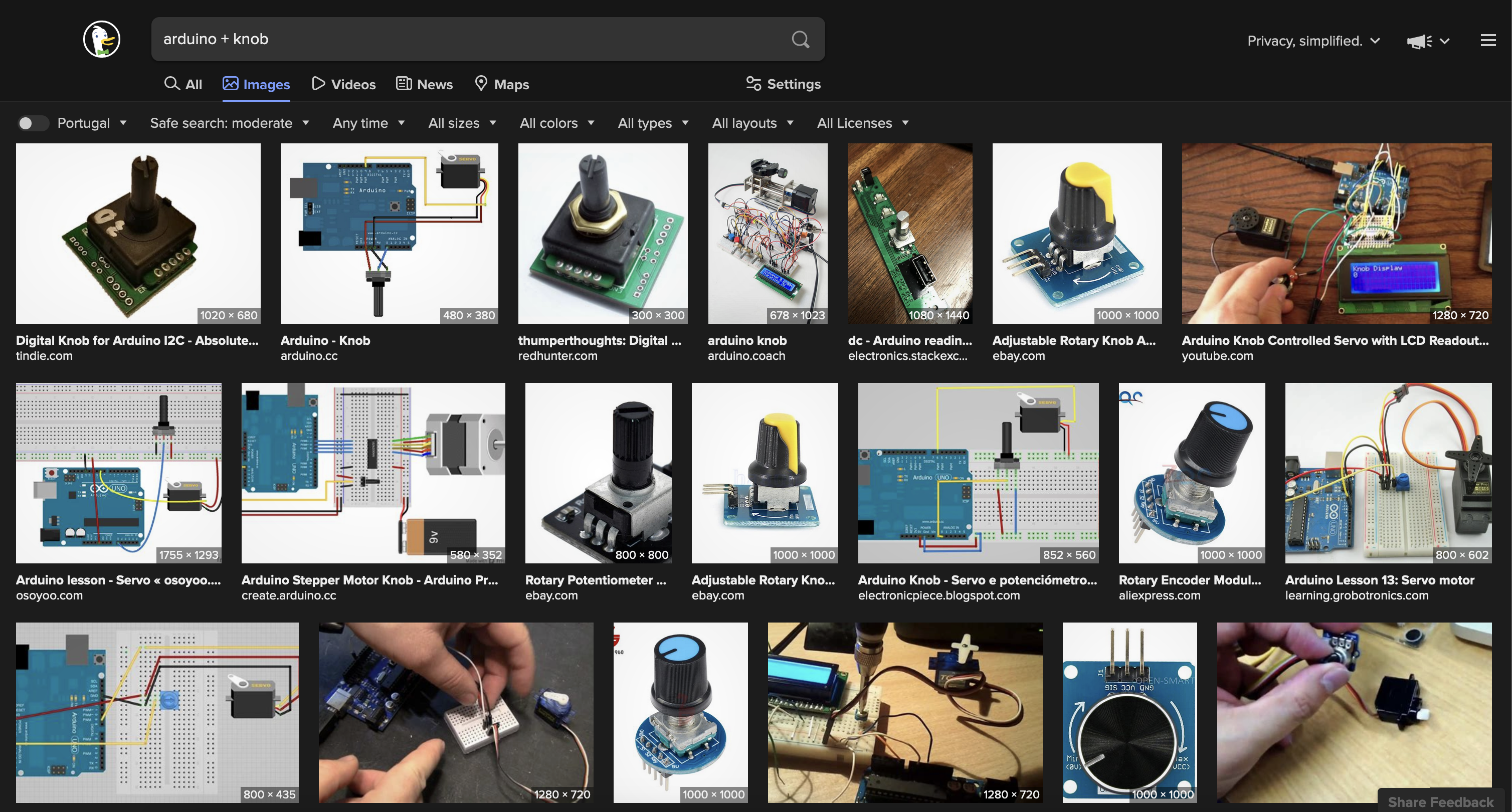This screenshot has width=1512, height=812.
Task: Click the Arduino Knob Controlled Servo title
Action: (x=1335, y=340)
